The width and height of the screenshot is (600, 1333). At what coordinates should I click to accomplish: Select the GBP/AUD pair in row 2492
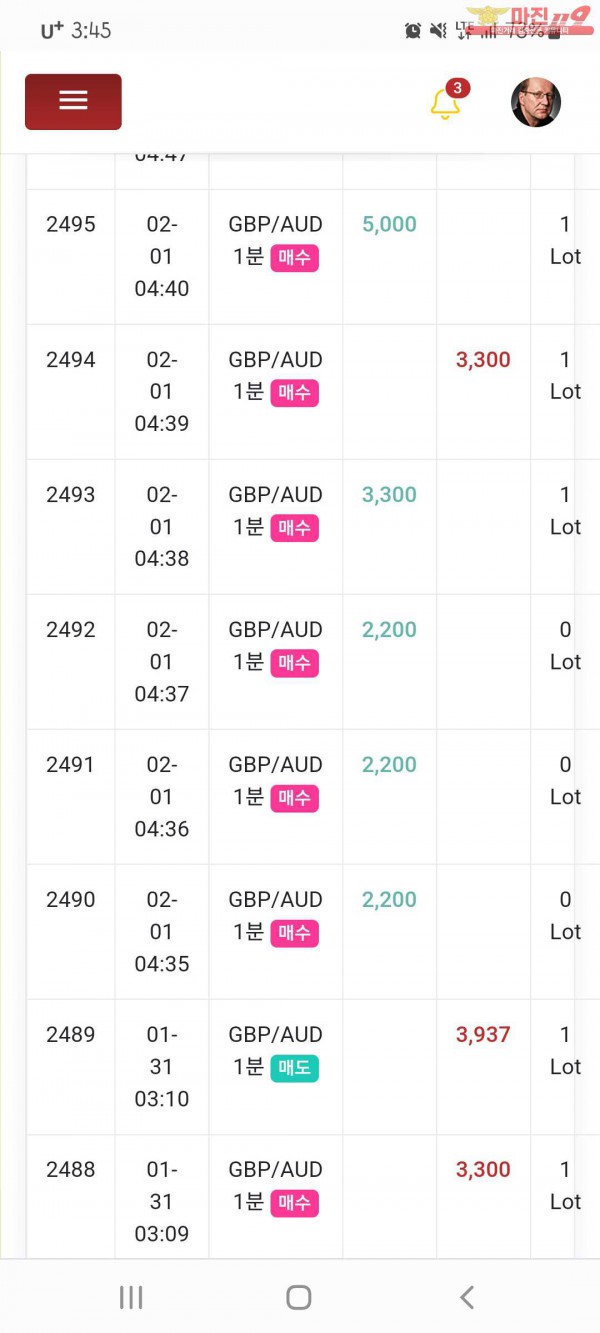point(275,630)
